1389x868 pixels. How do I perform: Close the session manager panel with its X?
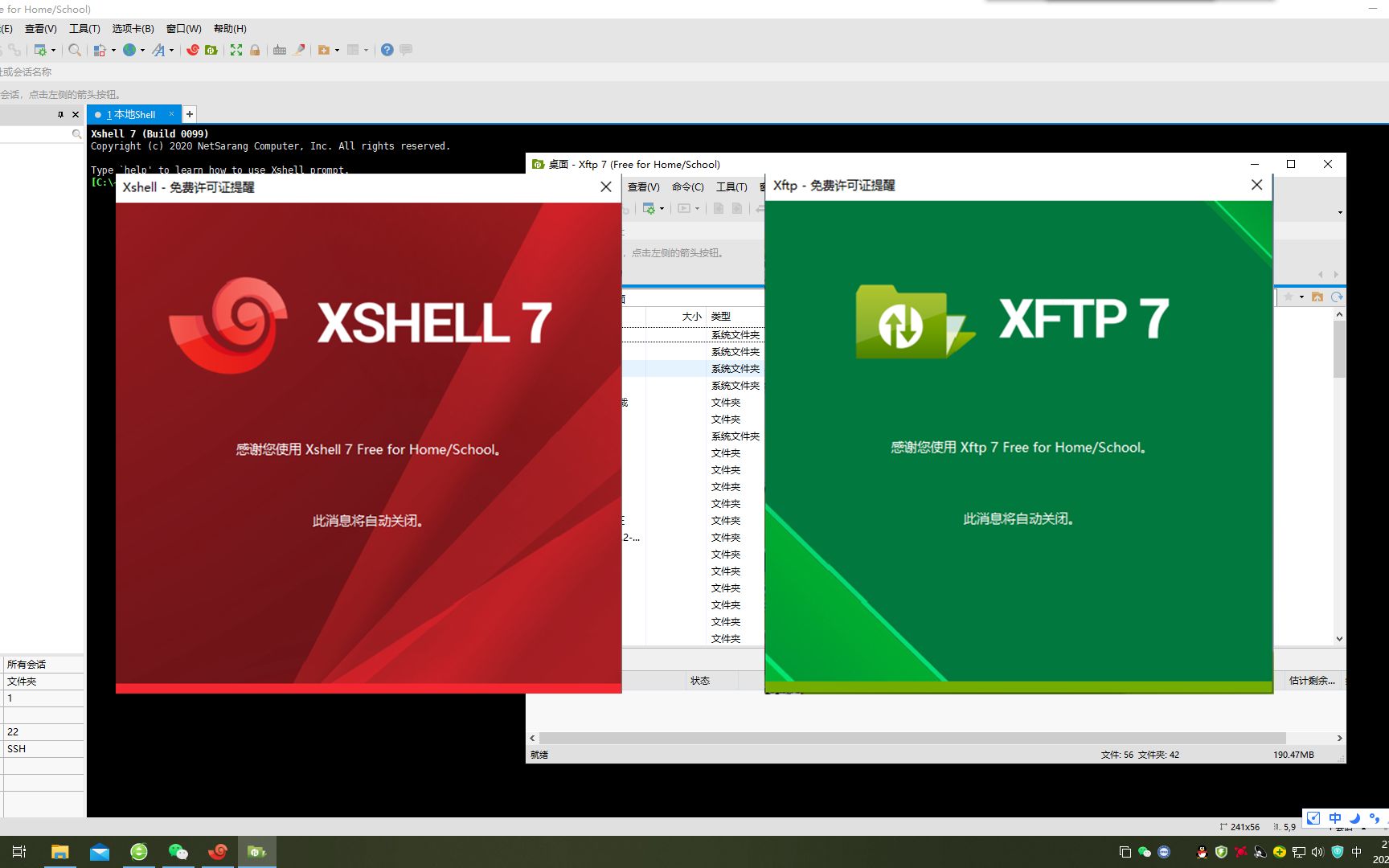(x=76, y=115)
